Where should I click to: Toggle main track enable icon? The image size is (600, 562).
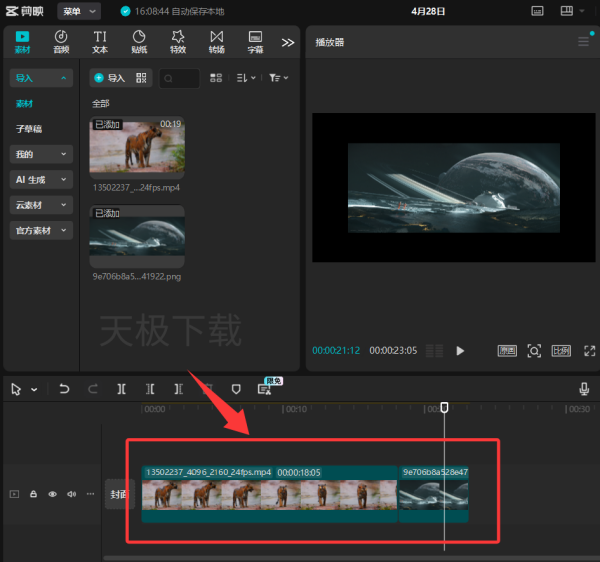(15, 494)
